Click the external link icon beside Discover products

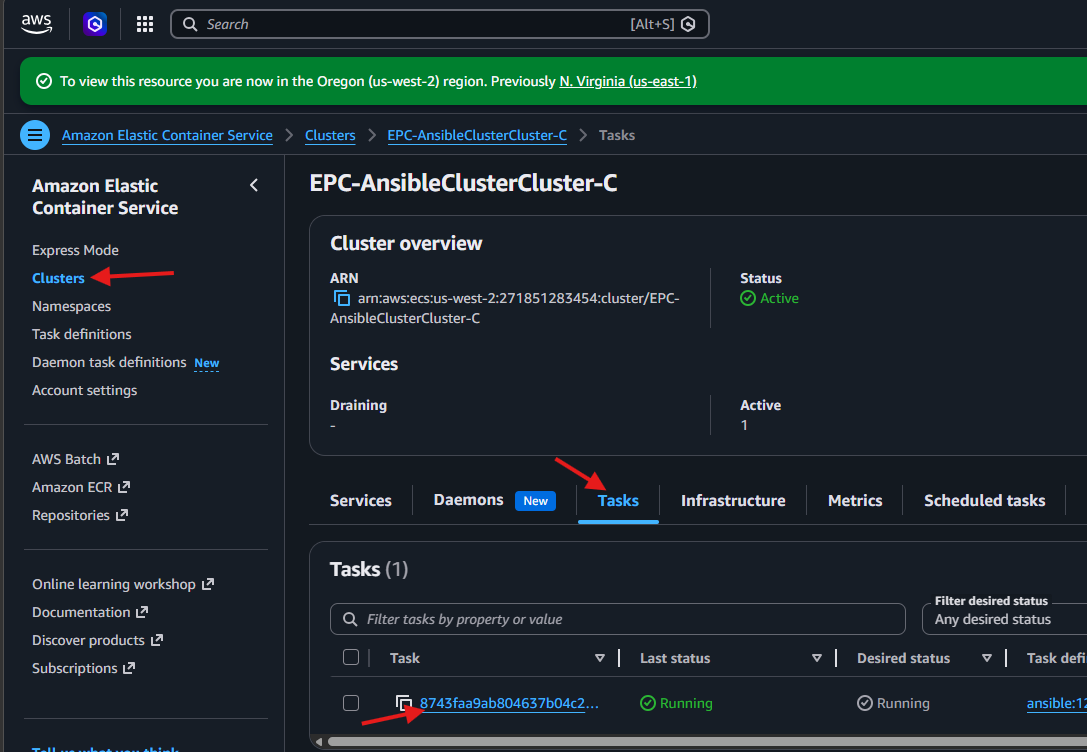[157, 640]
